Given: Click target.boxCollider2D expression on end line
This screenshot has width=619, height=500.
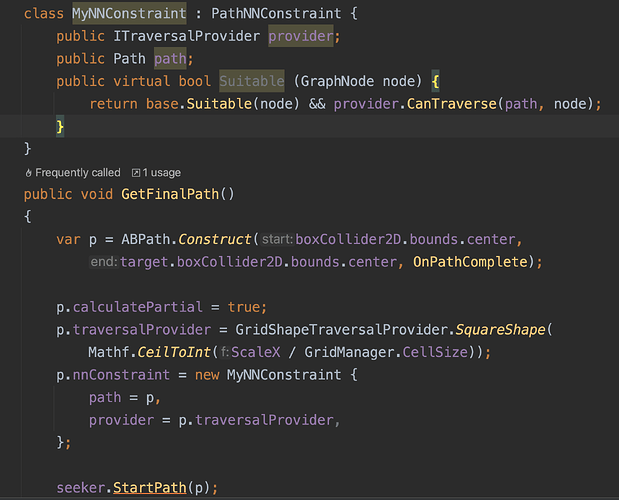Looking at the screenshot, I should click(x=201, y=262).
